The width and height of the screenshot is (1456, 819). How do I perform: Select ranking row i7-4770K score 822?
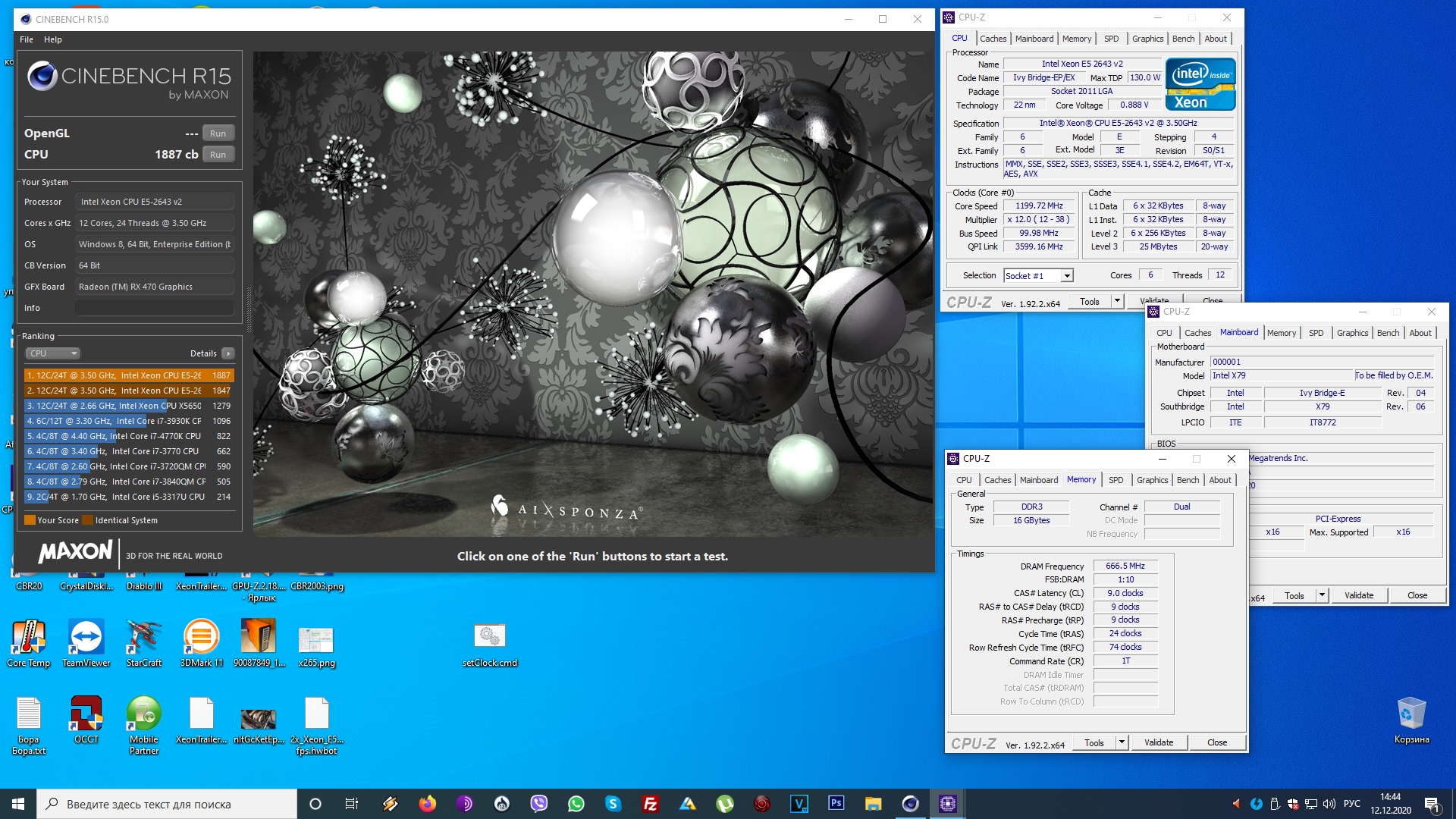tap(129, 436)
